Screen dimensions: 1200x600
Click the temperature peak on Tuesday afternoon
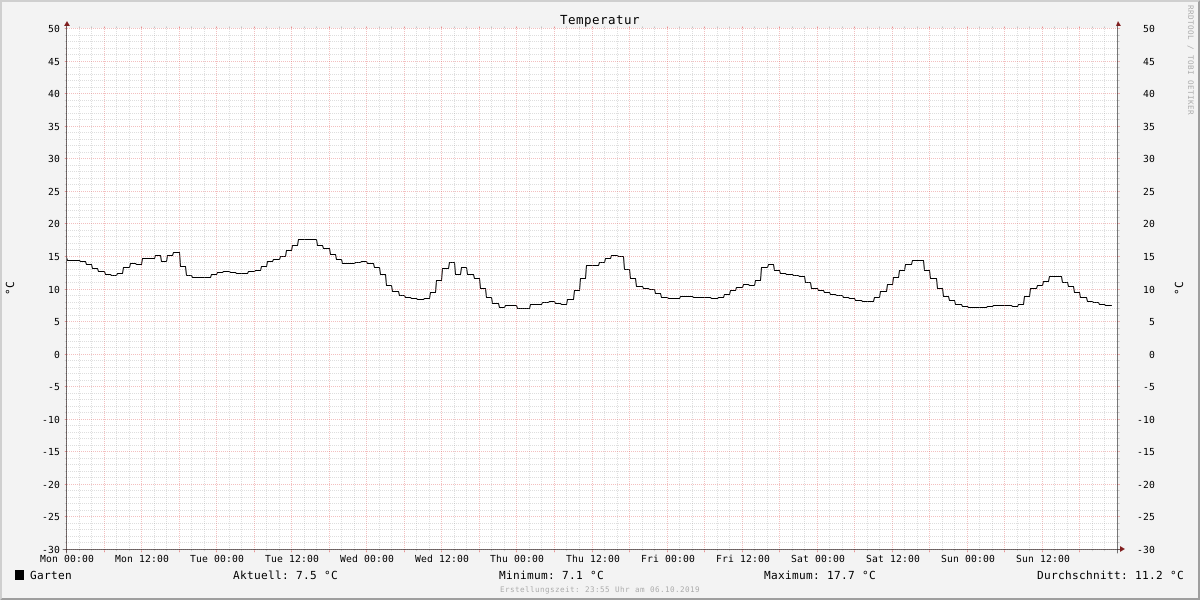click(307, 240)
